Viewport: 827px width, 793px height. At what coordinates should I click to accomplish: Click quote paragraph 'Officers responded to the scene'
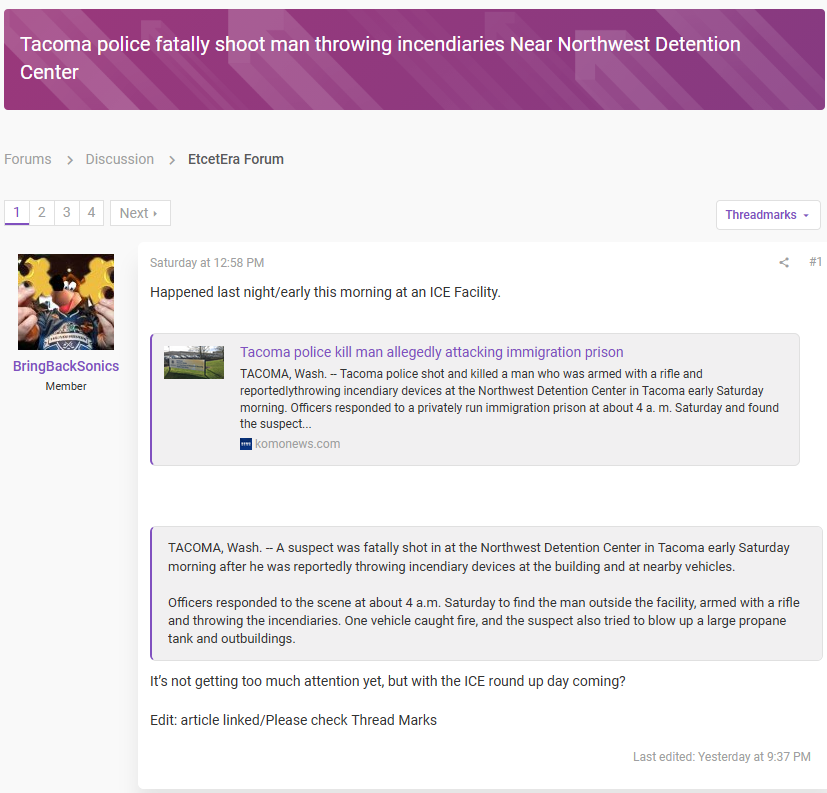click(x=484, y=620)
